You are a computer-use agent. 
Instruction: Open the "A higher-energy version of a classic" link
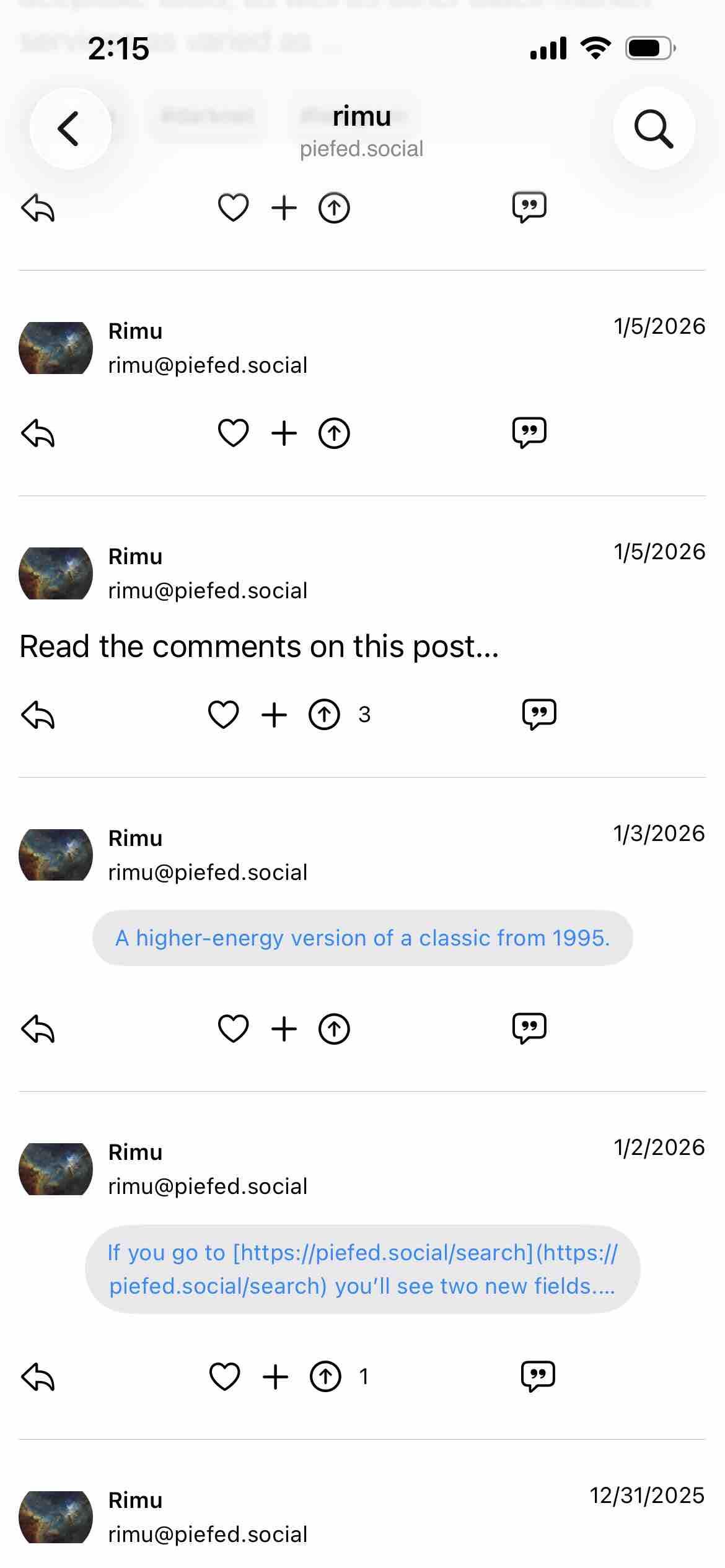pyautogui.click(x=362, y=938)
